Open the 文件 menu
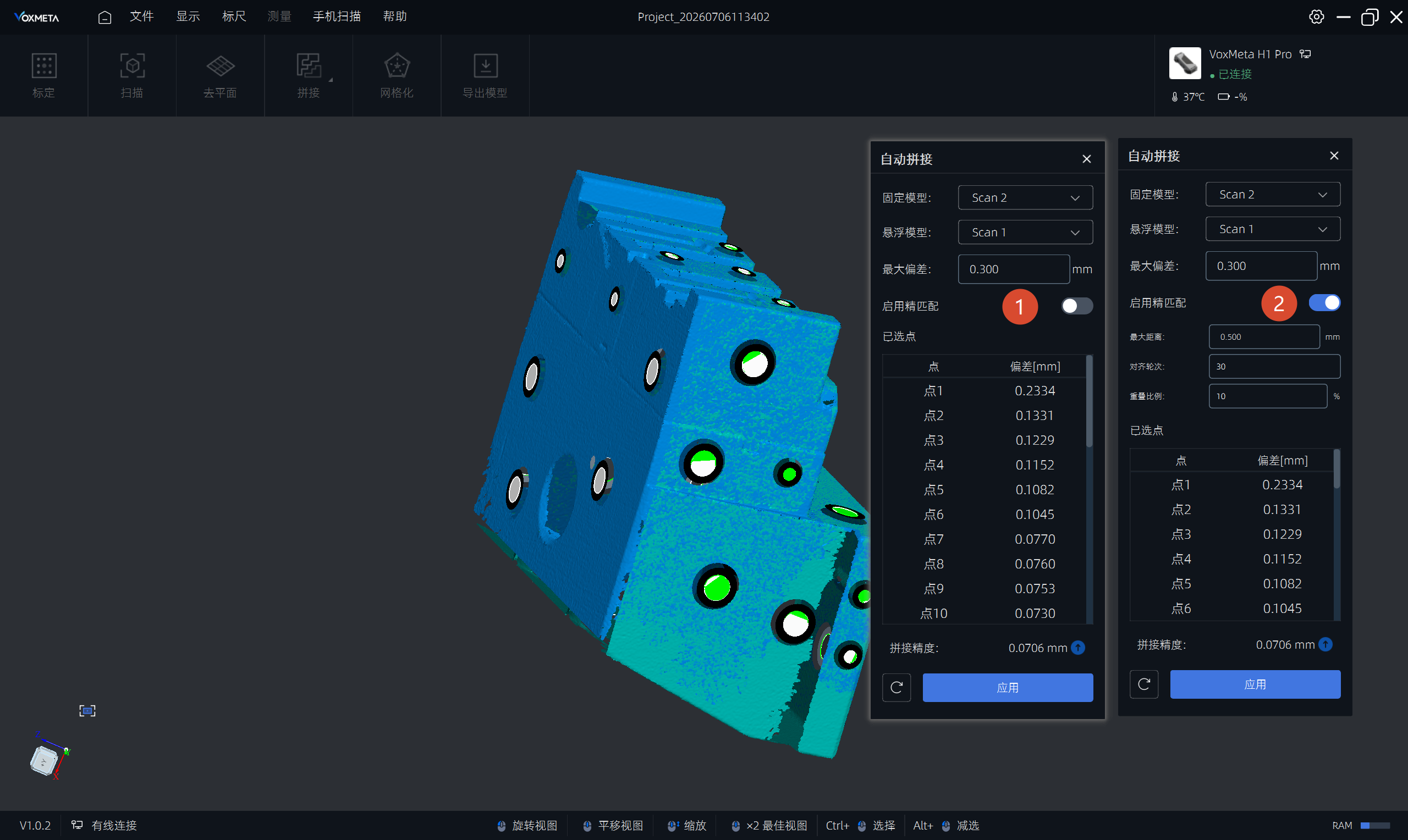1408x840 pixels. 141,16
